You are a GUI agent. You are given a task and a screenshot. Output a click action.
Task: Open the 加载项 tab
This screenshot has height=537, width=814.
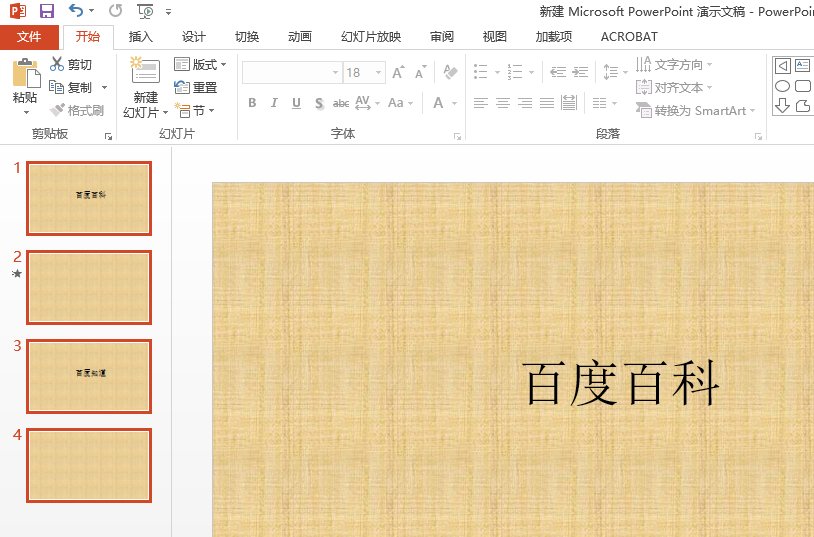(554, 37)
